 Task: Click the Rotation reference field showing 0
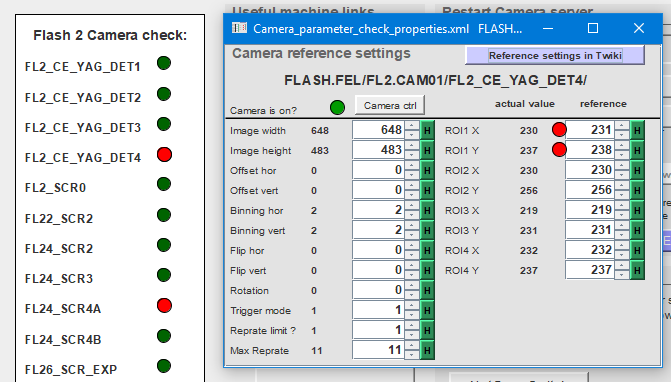(x=378, y=290)
